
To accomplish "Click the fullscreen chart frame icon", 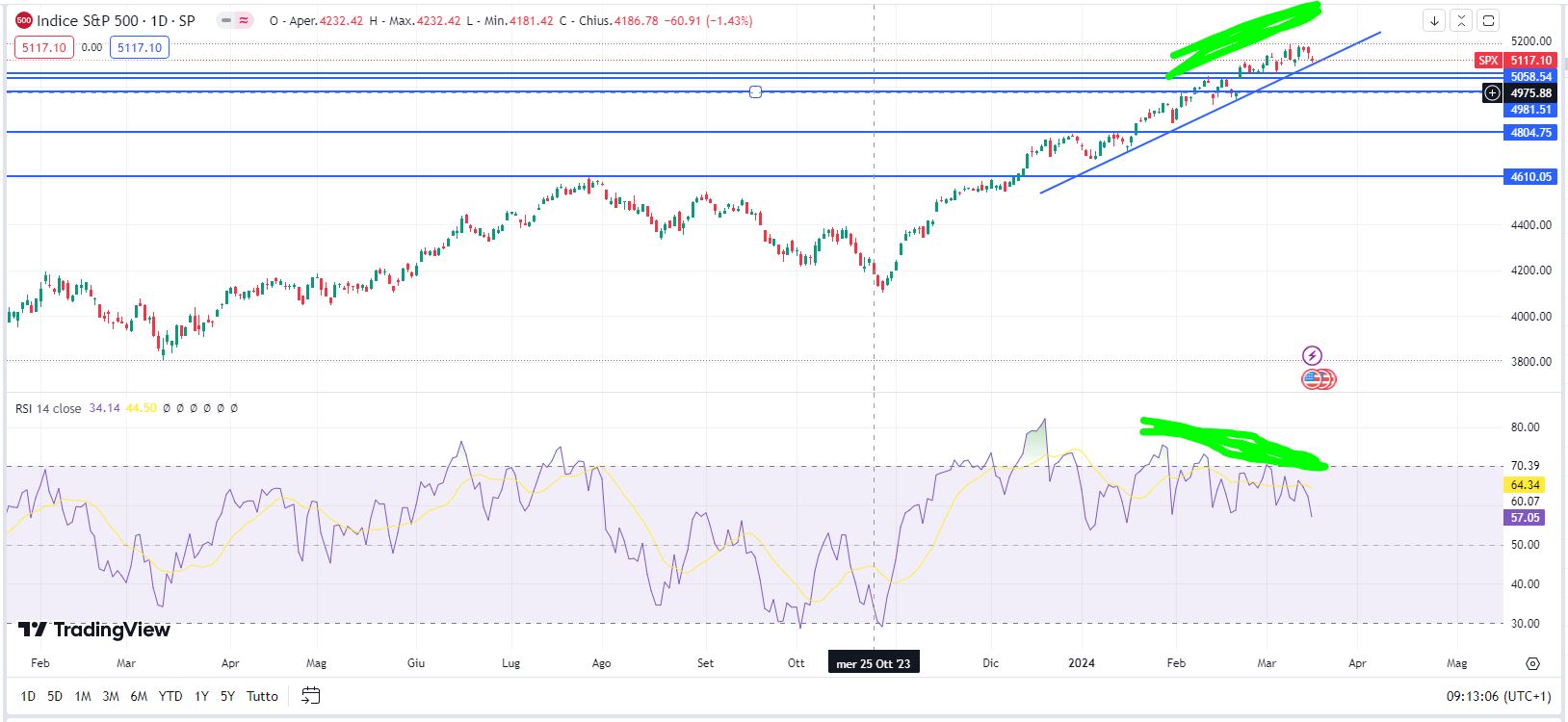I will (x=1489, y=20).
